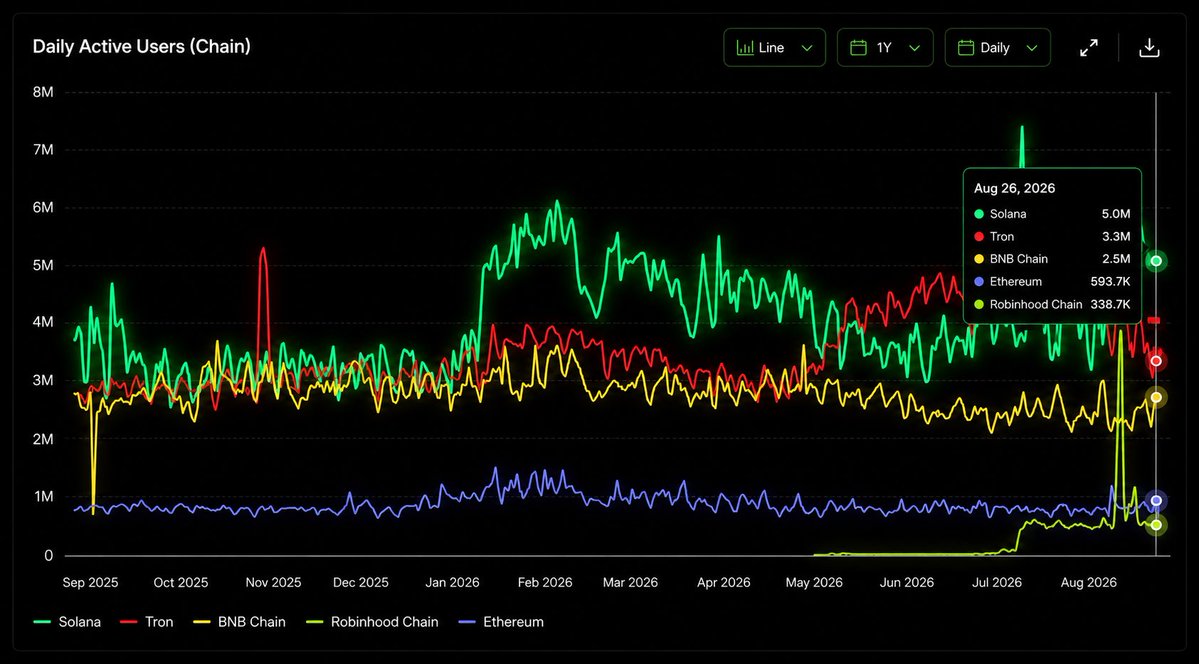Click the Robinhood Chain data point marker
The width and height of the screenshot is (1199, 664).
1156,525
